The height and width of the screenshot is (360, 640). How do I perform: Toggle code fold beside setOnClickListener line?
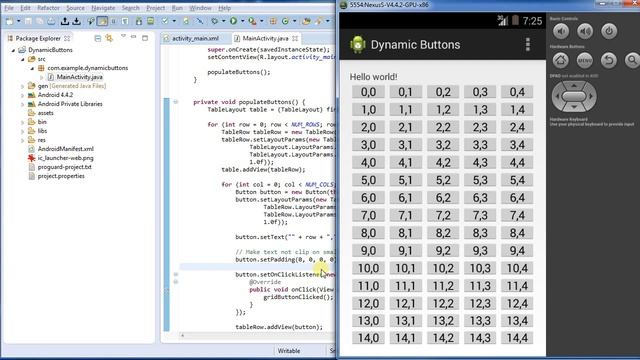tap(176, 274)
